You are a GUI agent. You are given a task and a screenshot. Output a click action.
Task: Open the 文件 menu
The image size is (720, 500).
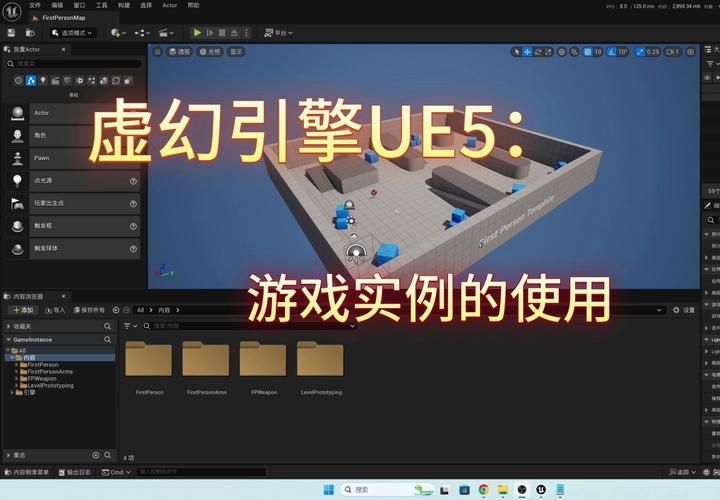(35, 5)
